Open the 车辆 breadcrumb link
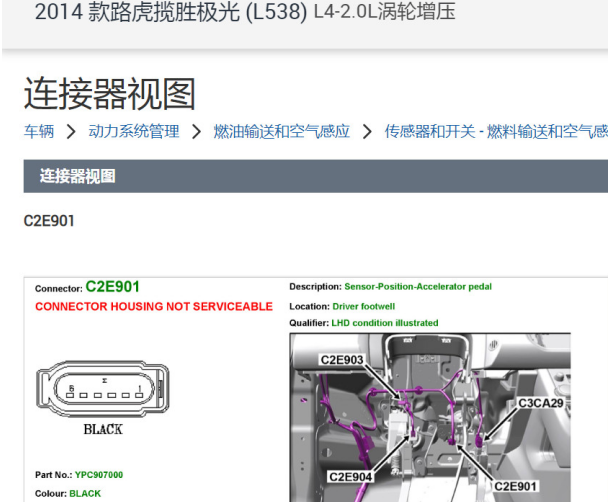This screenshot has height=502, width=608. pos(39,131)
